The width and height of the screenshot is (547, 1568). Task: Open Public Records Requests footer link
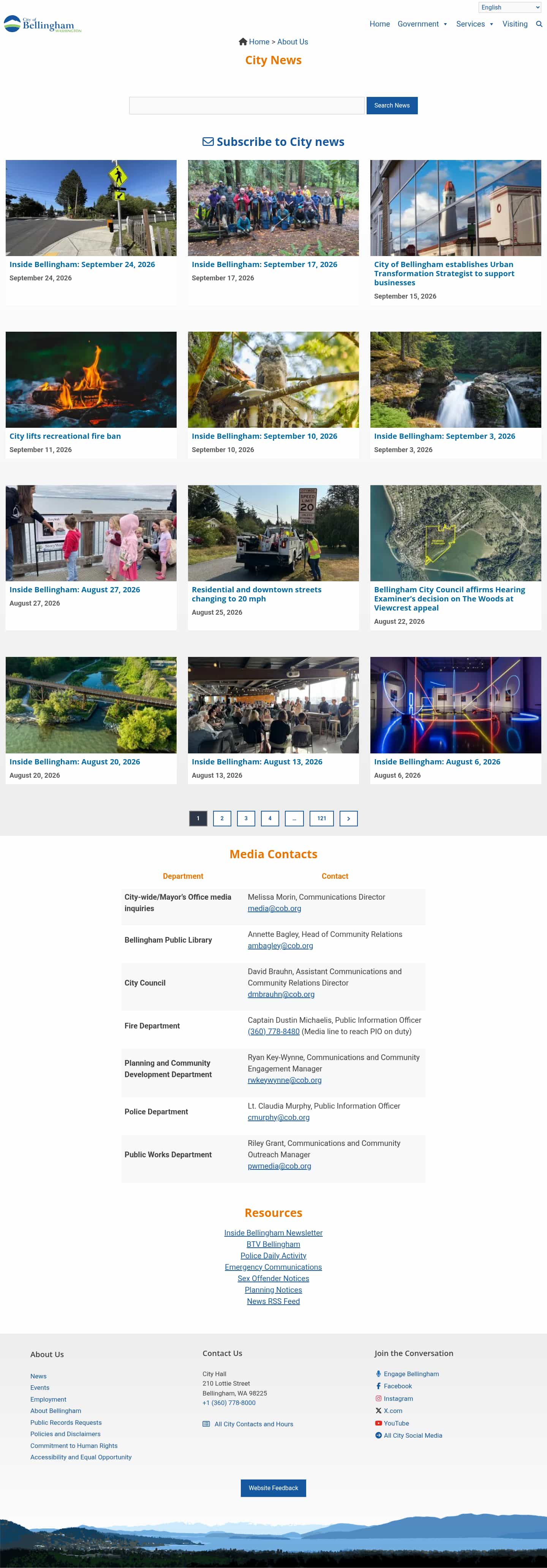click(66, 1422)
